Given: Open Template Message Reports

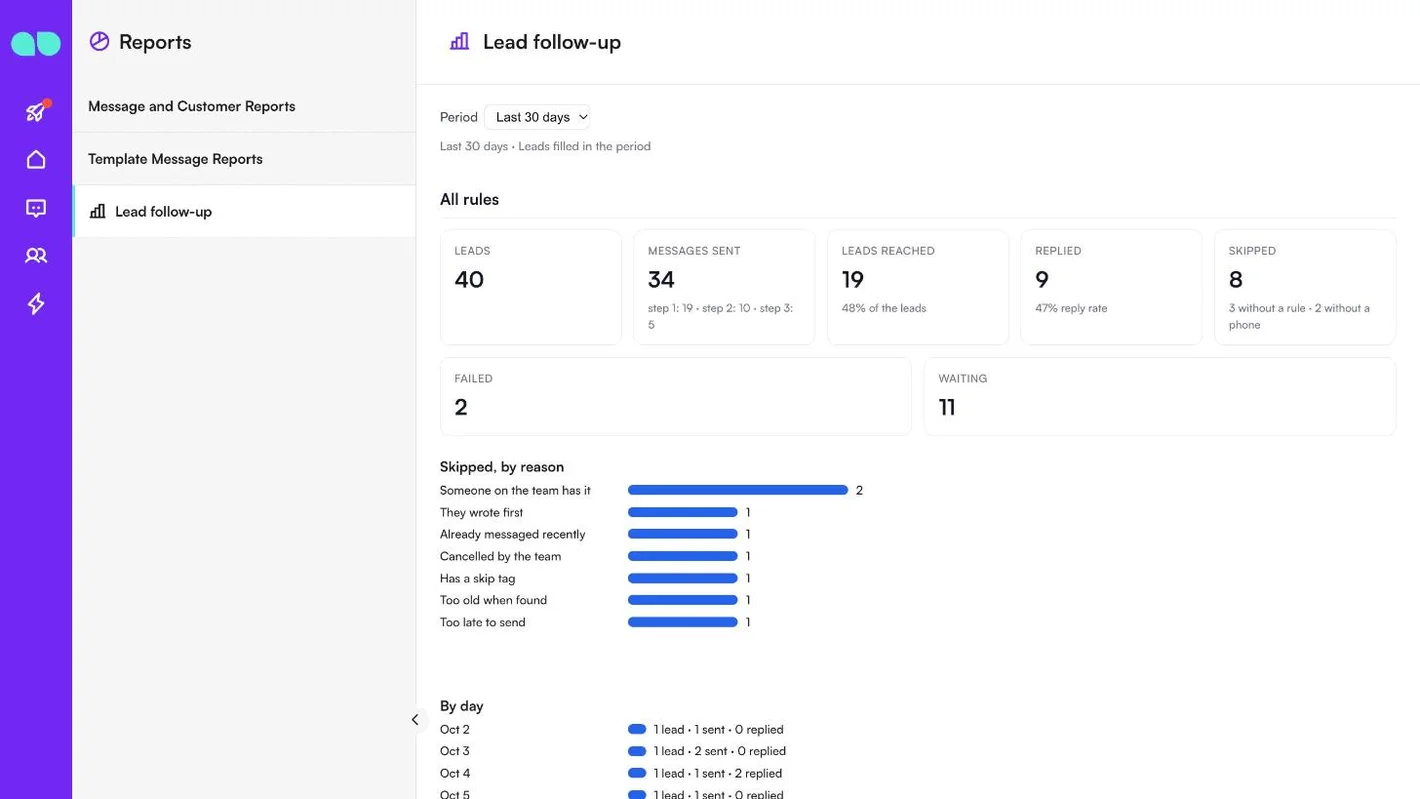Looking at the screenshot, I should click(x=244, y=159).
